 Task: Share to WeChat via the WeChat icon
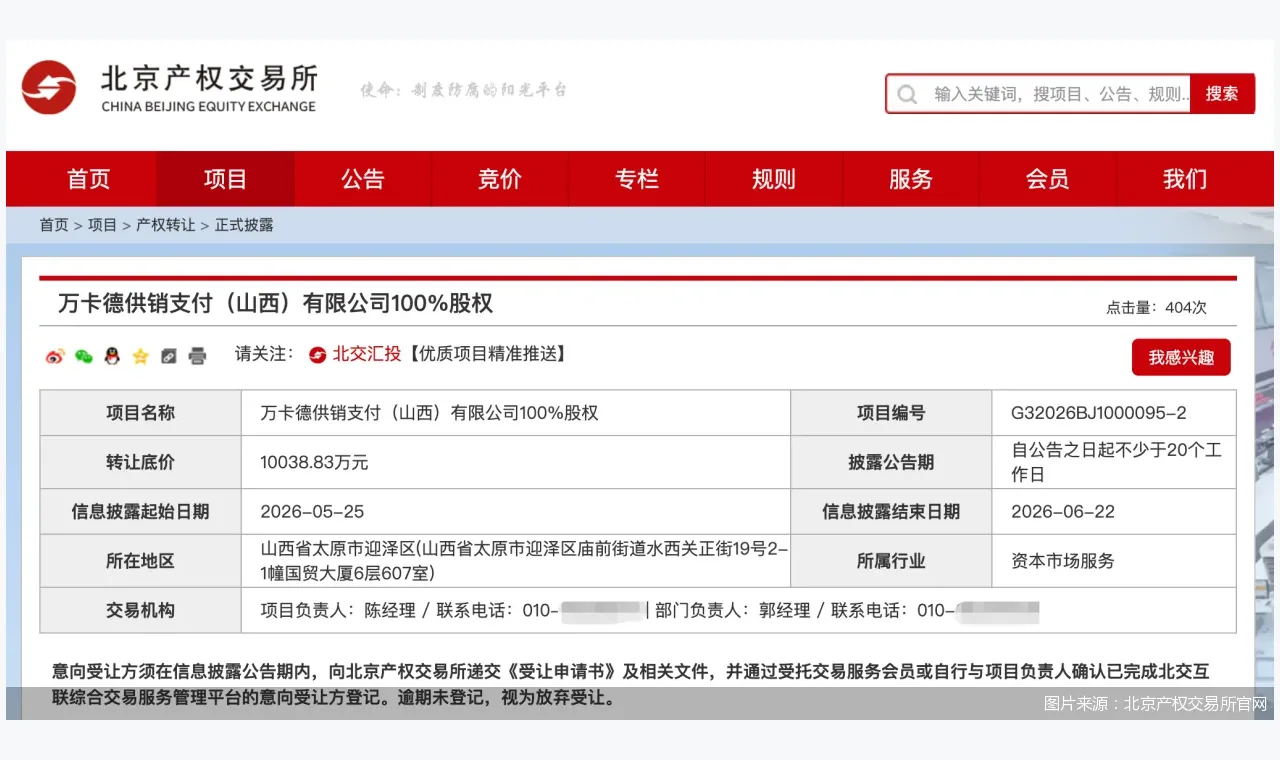(x=84, y=355)
